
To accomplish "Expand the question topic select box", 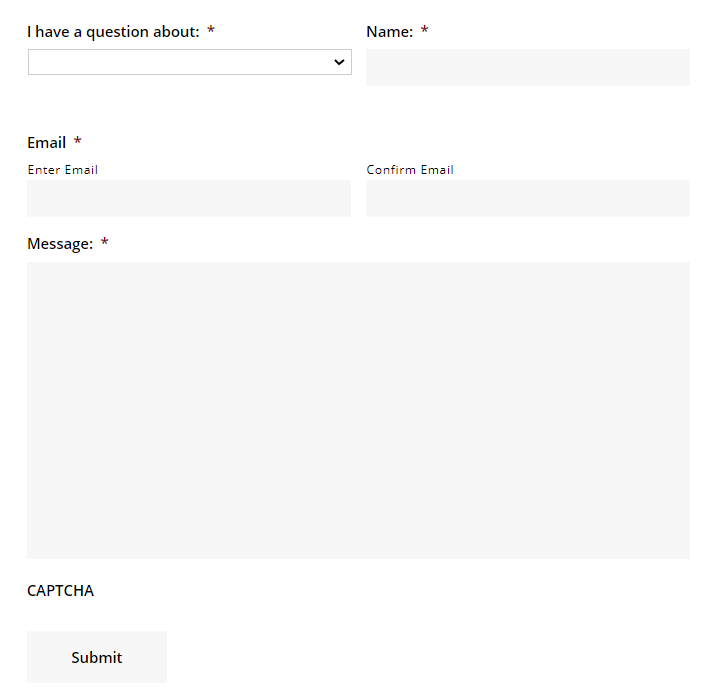I will [x=189, y=62].
